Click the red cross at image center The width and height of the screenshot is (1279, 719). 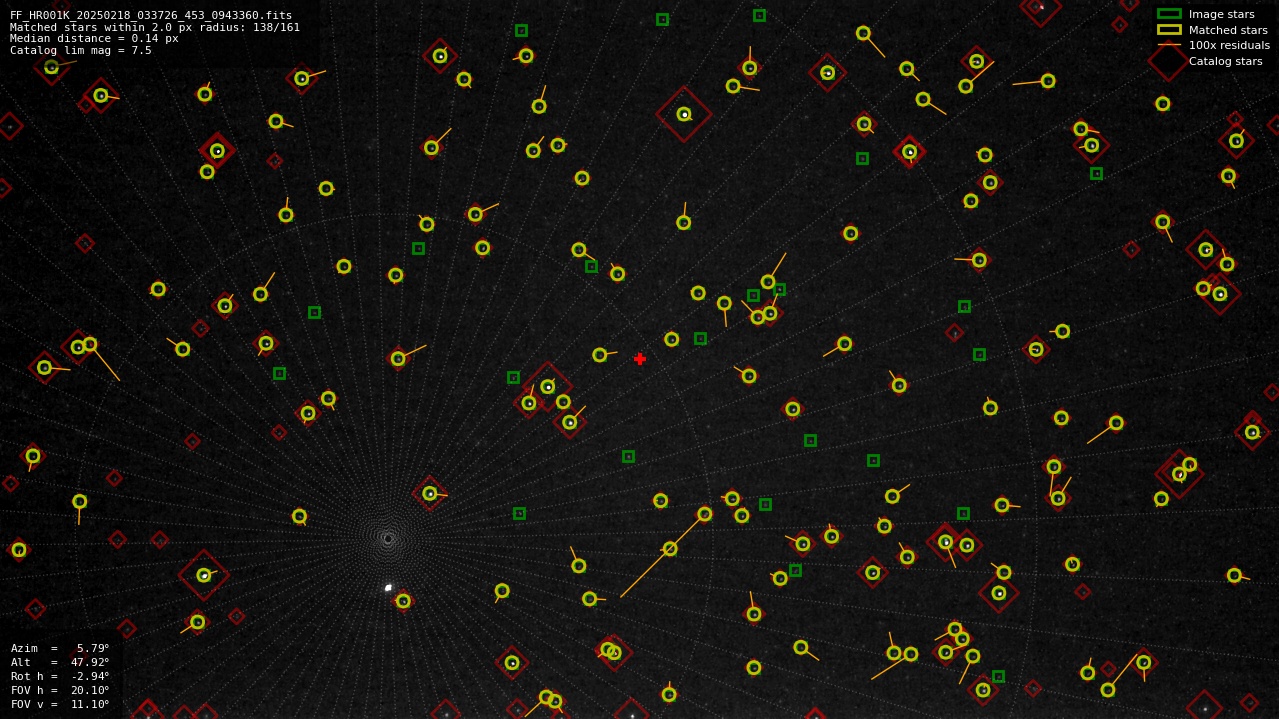[640, 359]
